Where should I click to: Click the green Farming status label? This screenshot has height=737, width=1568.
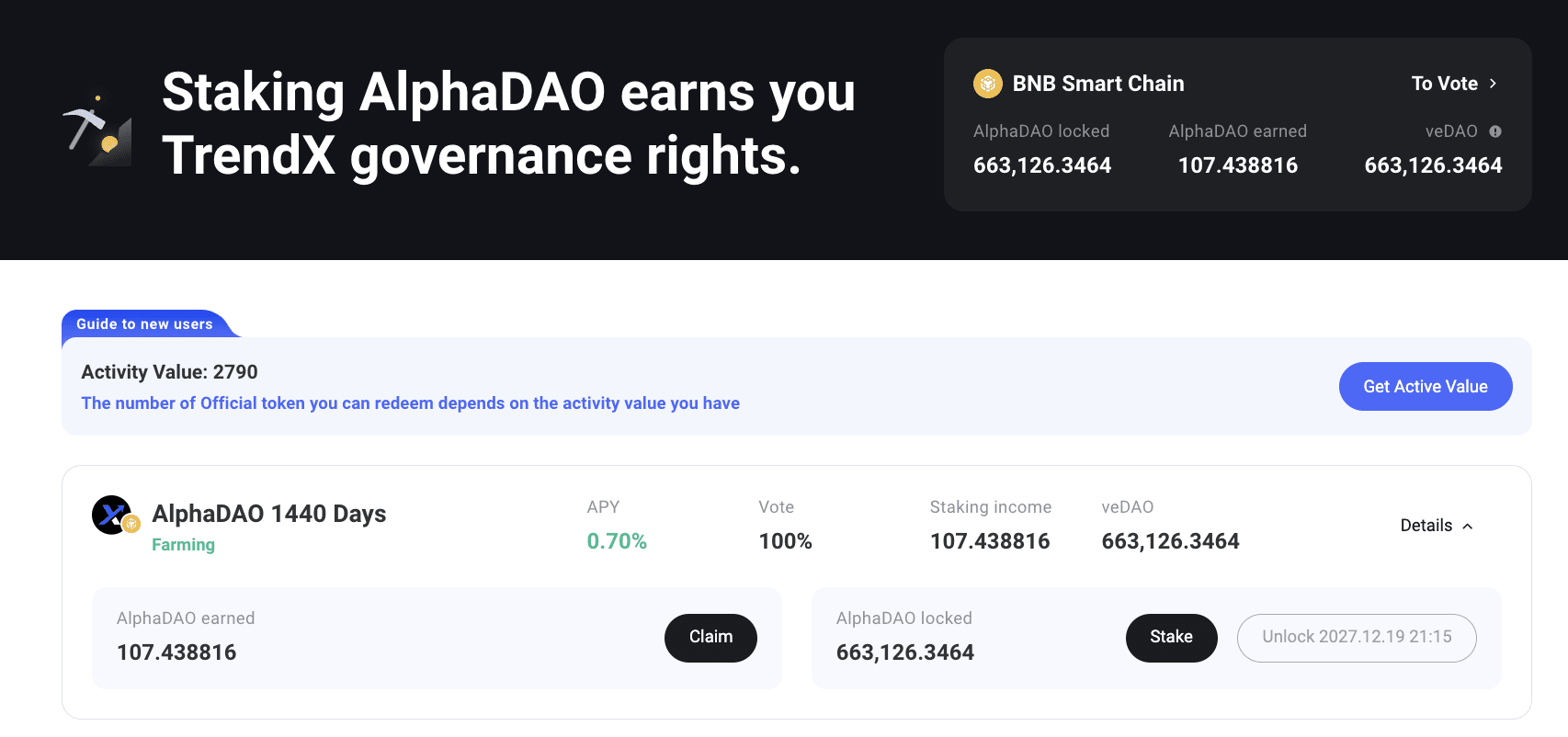[183, 545]
